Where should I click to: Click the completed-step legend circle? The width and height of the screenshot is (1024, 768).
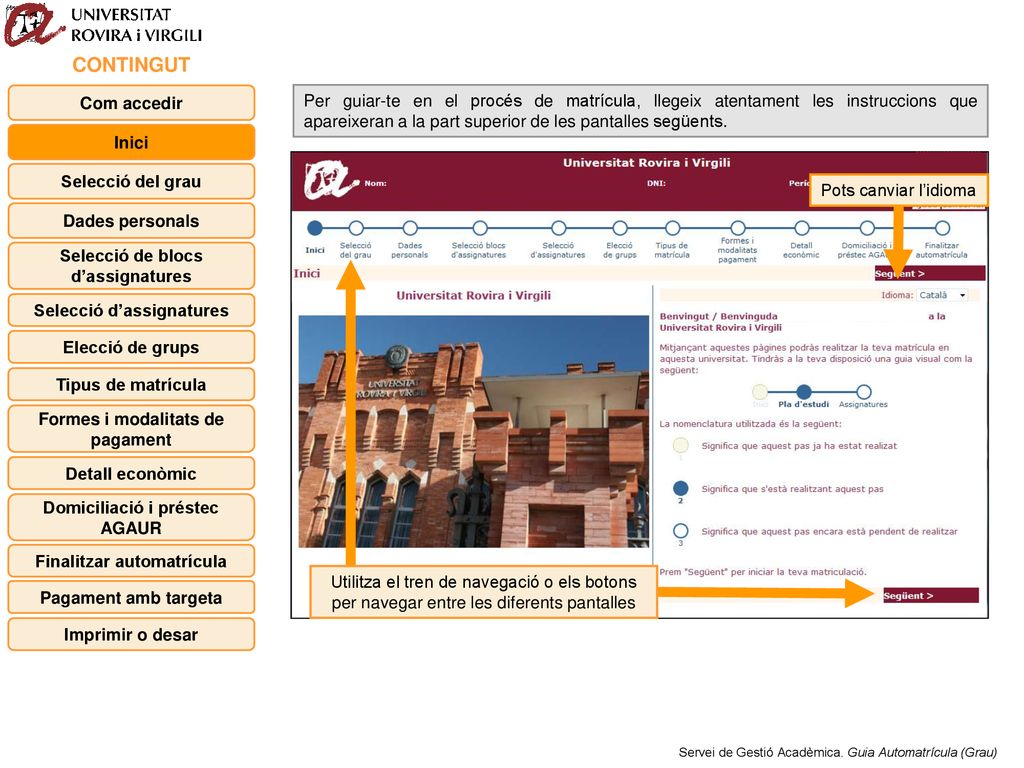(x=680, y=445)
